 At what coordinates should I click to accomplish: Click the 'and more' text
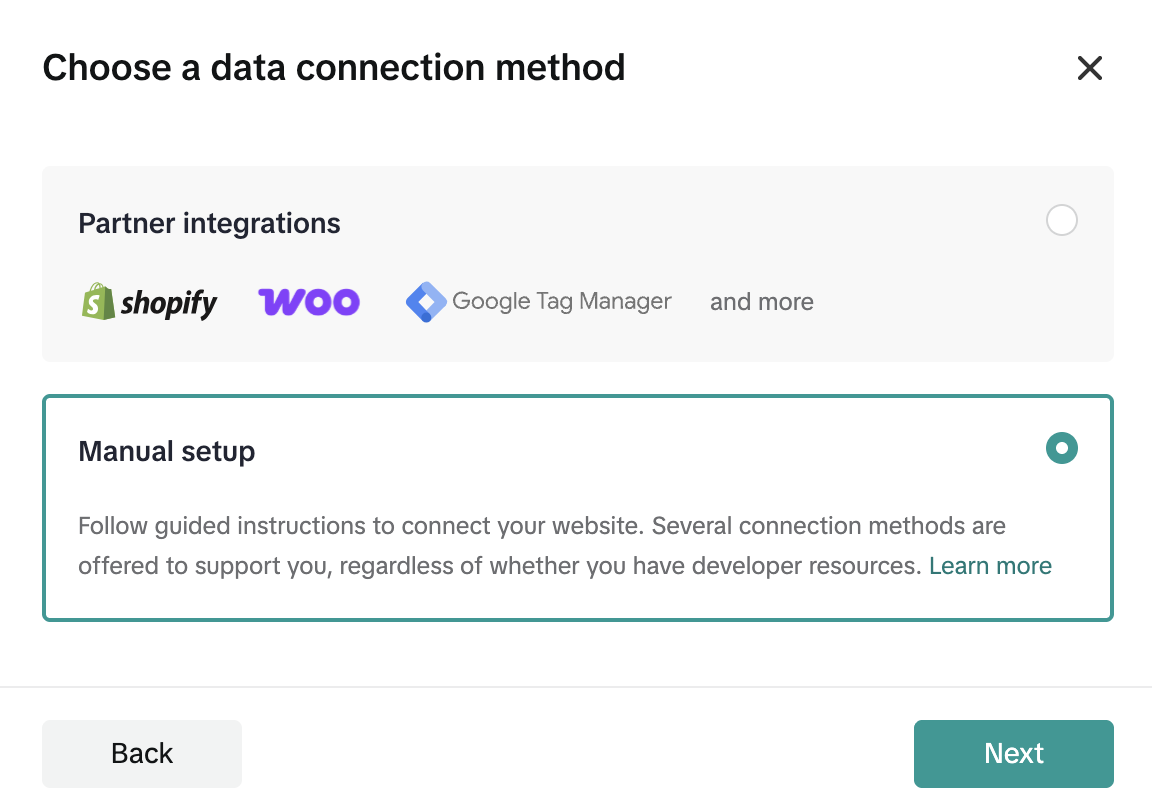(x=761, y=301)
